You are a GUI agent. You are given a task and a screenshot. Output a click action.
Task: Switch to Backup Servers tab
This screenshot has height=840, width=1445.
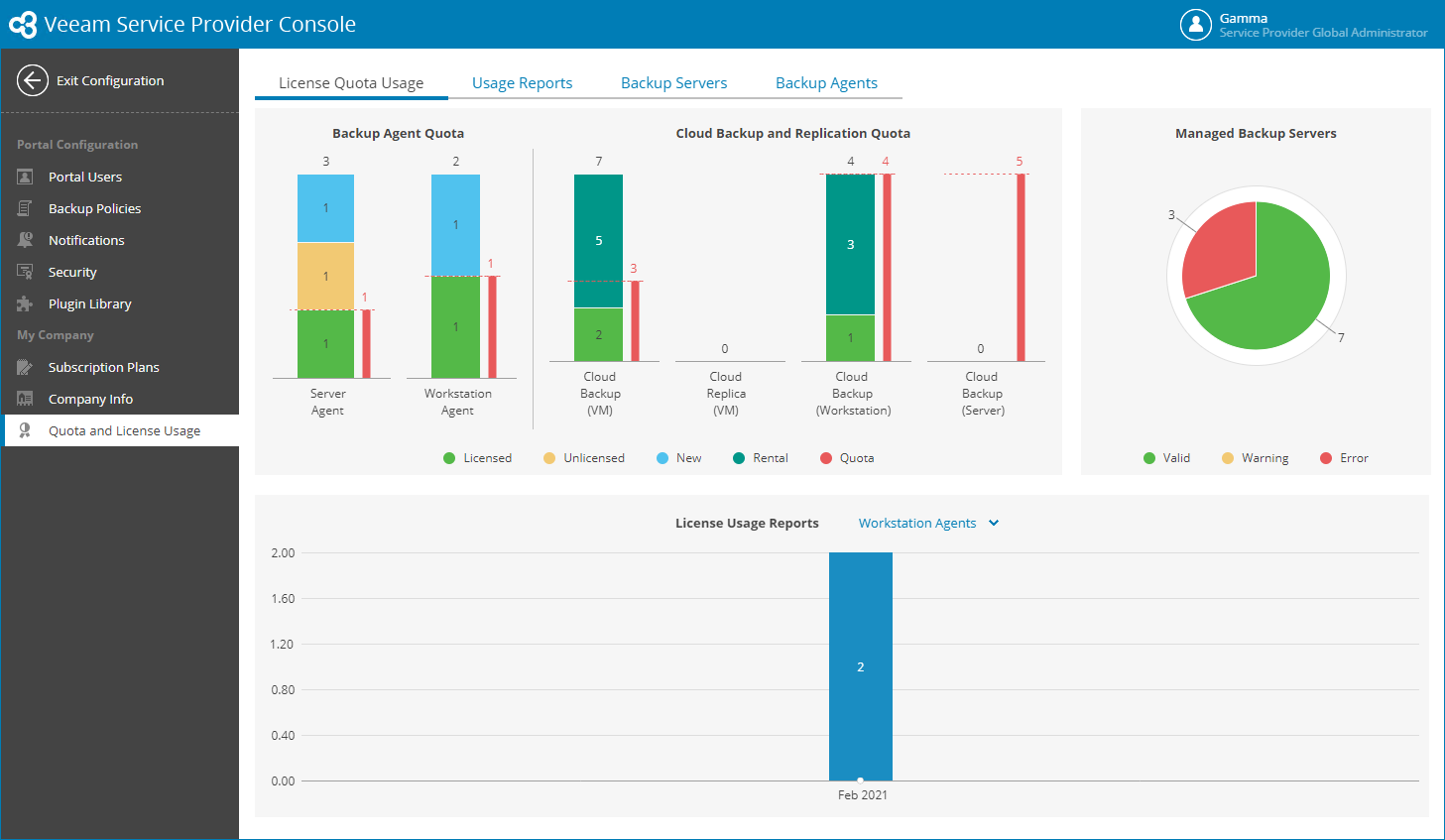(673, 83)
